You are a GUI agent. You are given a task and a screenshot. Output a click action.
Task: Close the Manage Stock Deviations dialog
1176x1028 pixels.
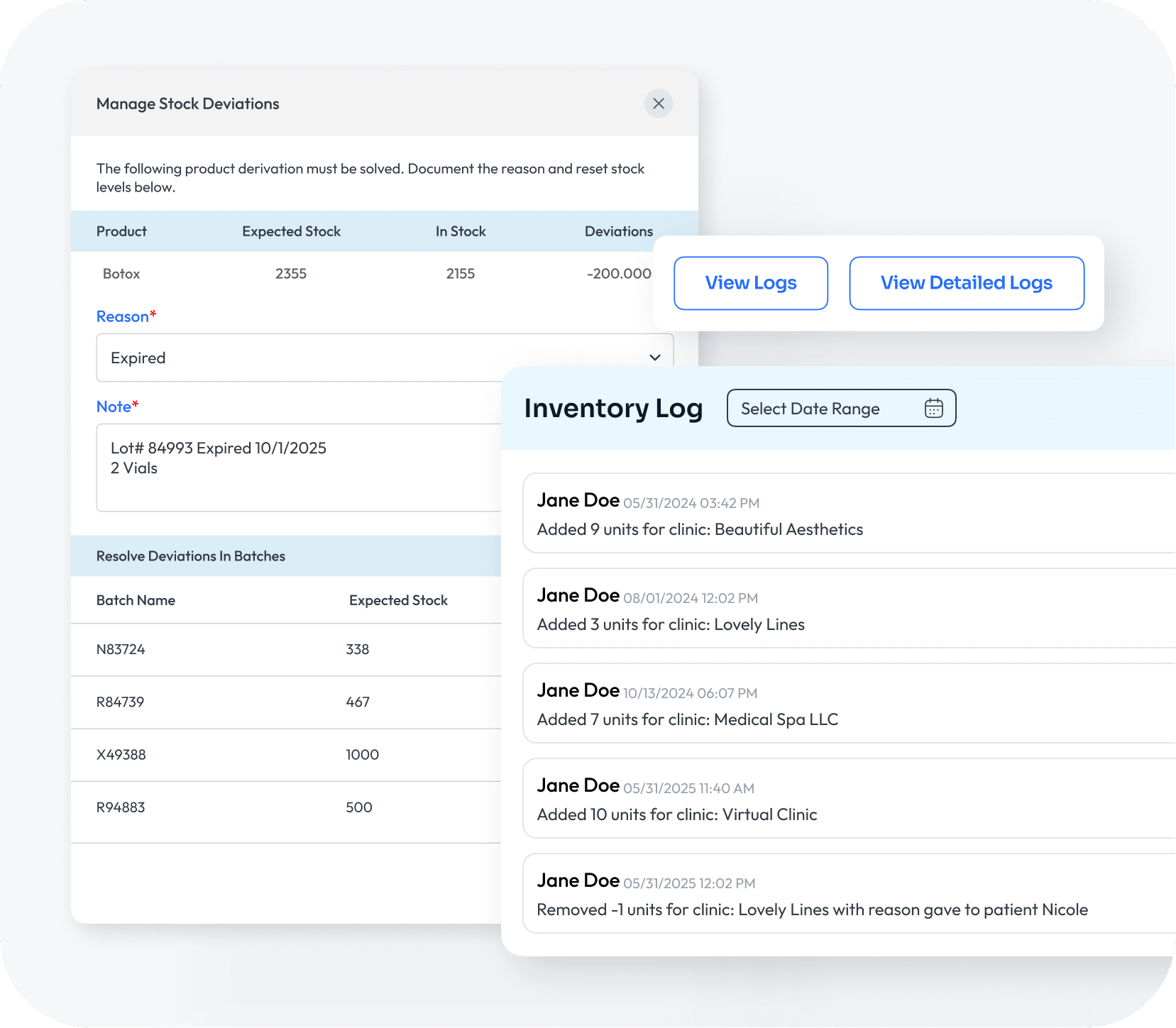point(658,104)
